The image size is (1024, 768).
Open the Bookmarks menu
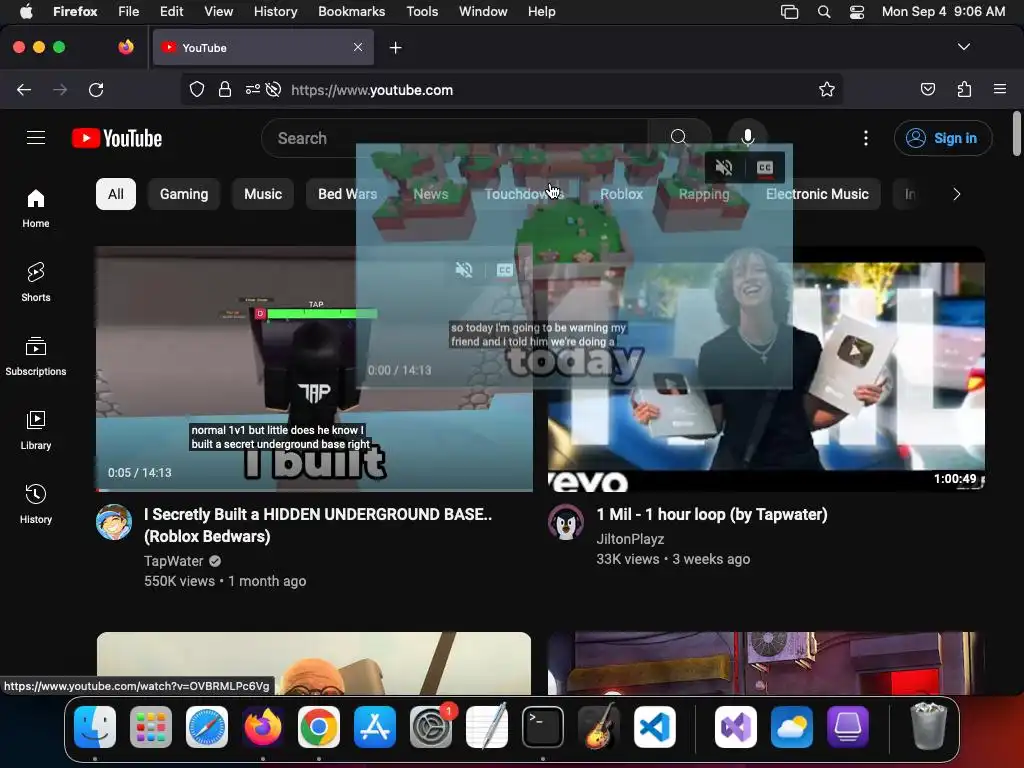tap(351, 12)
